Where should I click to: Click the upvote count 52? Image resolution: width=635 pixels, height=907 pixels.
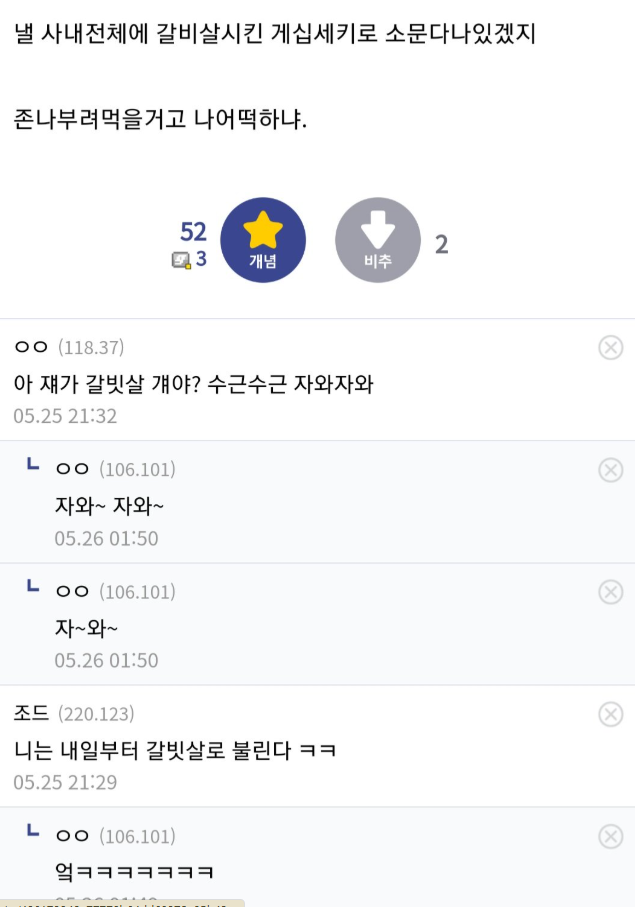click(x=193, y=231)
